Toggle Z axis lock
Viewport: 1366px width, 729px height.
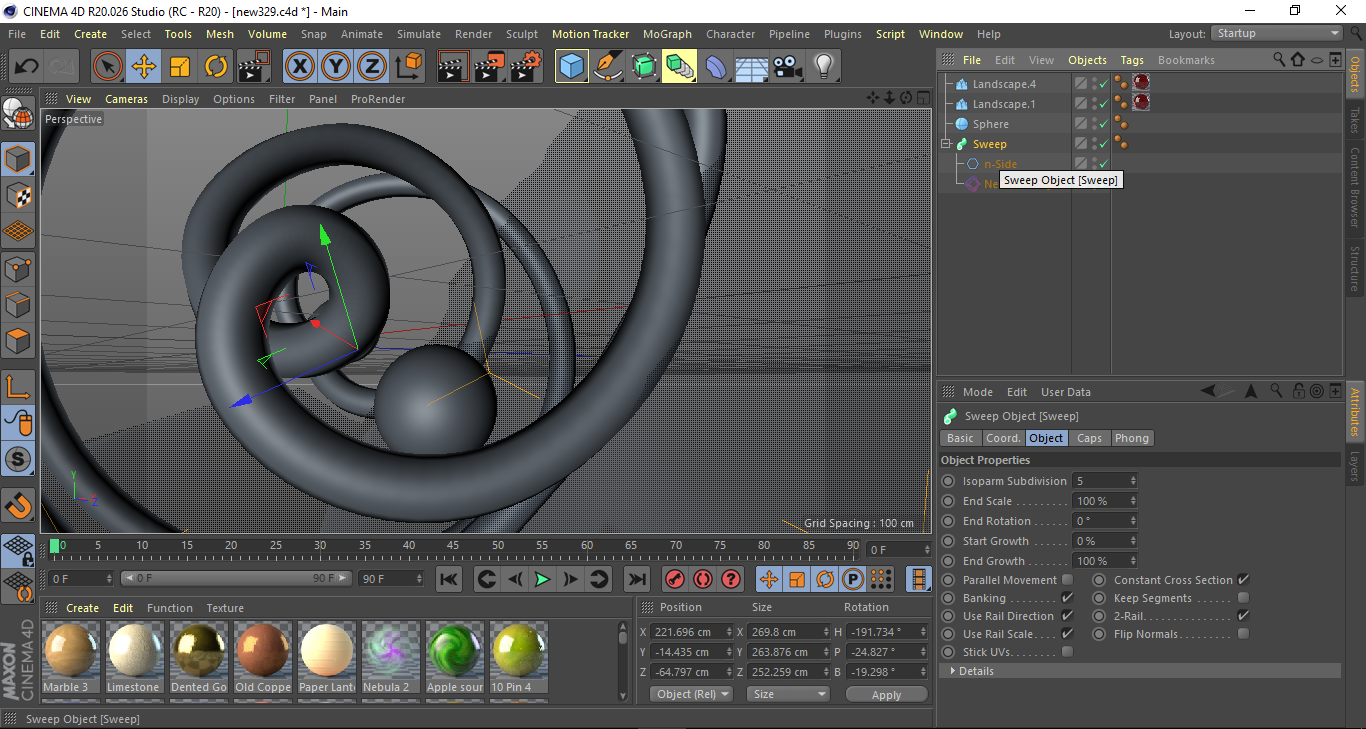click(372, 67)
